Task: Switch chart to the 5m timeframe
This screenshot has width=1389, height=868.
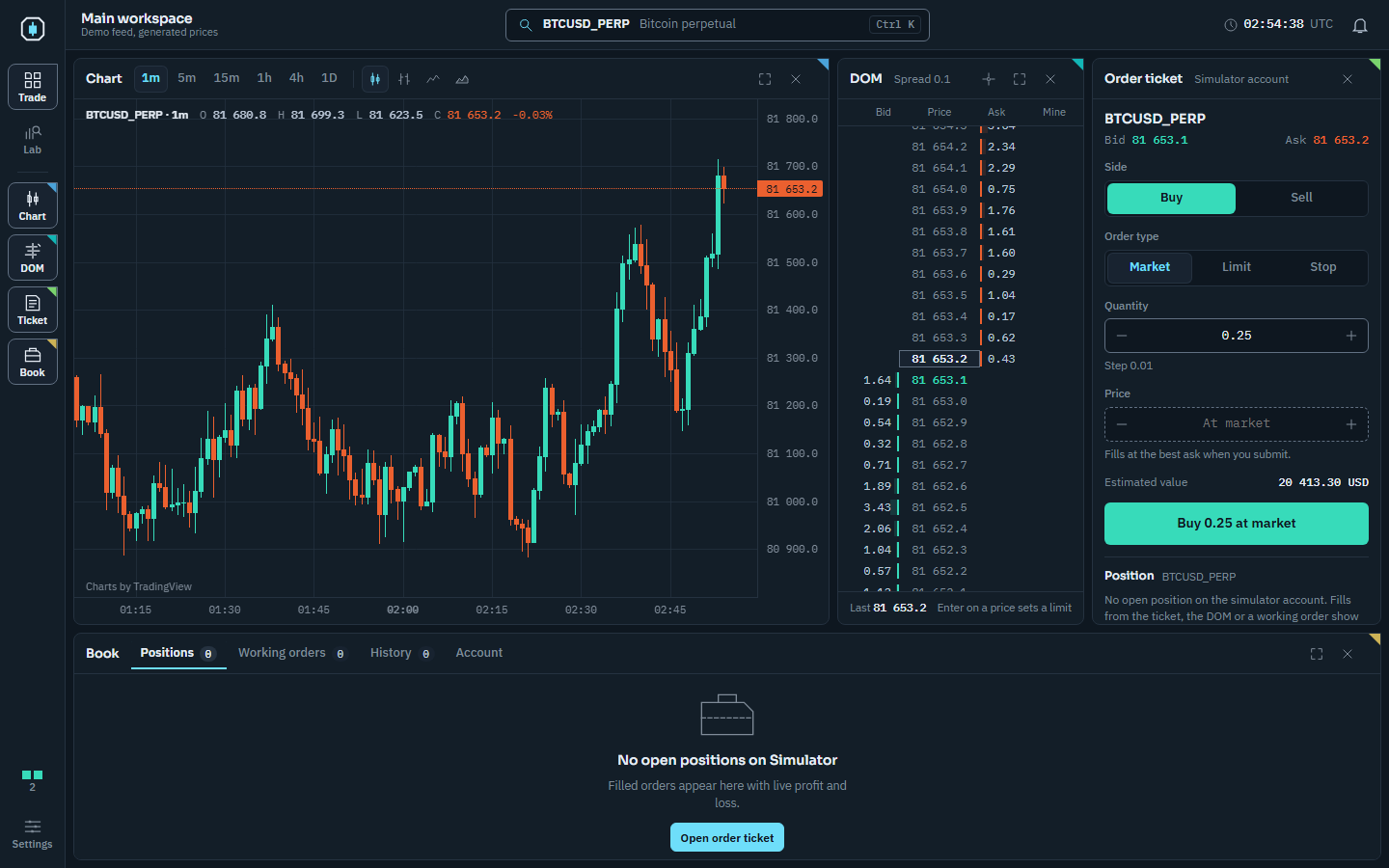Action: (187, 79)
